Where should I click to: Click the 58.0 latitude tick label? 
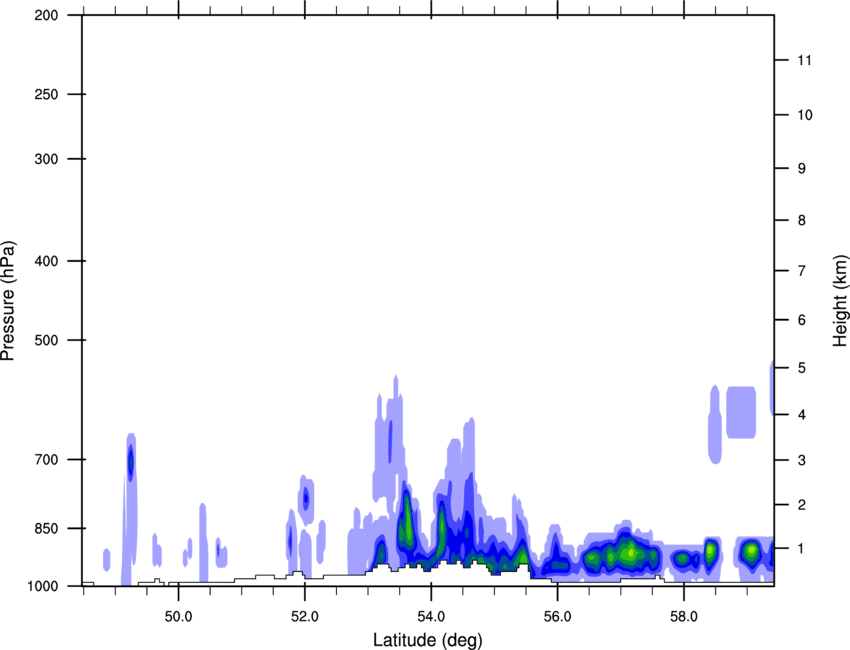tap(684, 617)
